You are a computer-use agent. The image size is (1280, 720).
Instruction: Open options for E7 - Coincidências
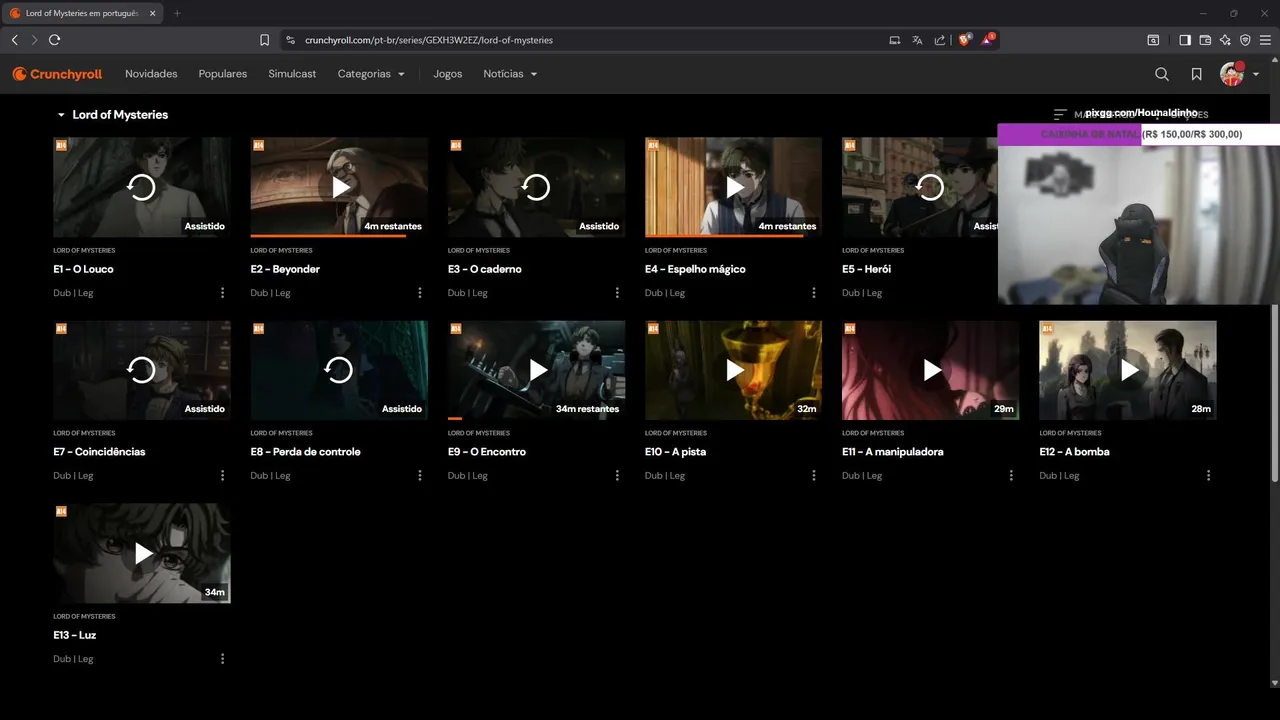click(x=222, y=476)
